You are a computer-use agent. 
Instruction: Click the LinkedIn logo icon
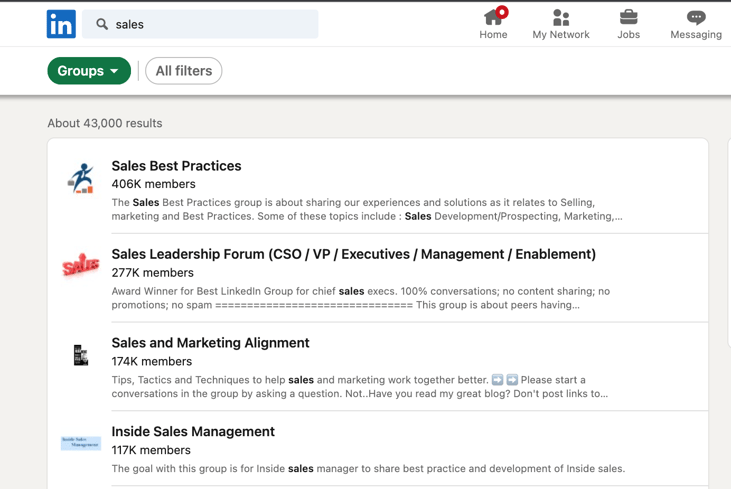(61, 24)
